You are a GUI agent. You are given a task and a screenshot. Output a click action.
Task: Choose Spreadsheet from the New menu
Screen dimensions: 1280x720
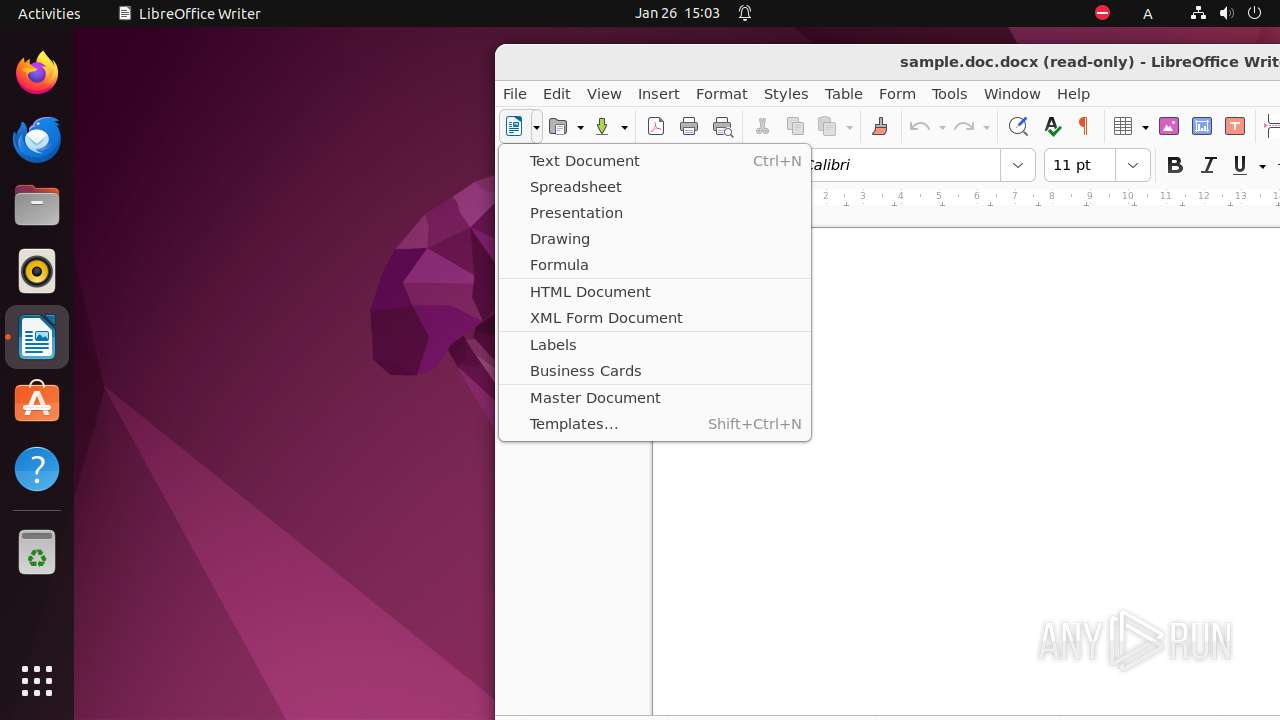click(654, 186)
